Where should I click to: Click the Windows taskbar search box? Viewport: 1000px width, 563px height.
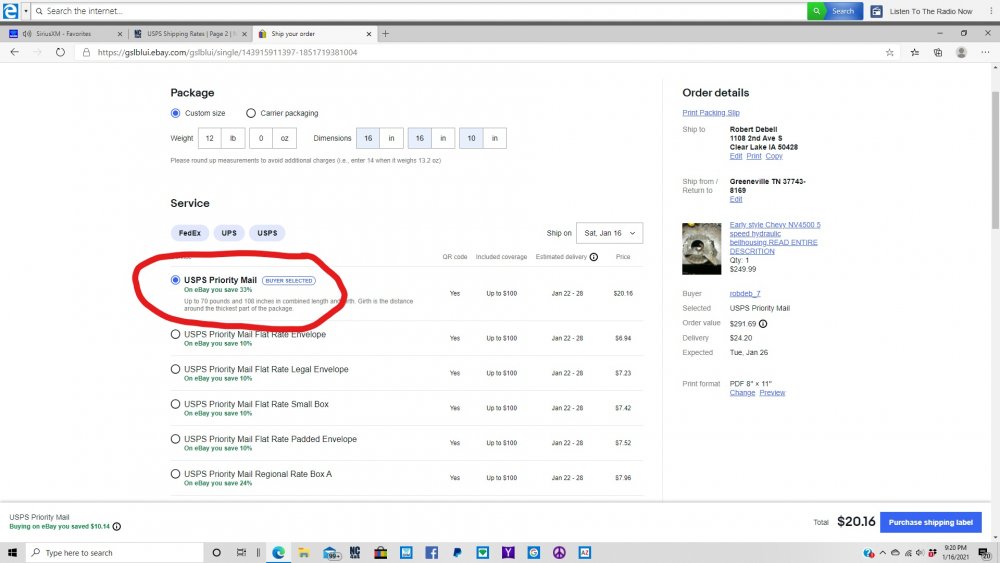[x=115, y=553]
